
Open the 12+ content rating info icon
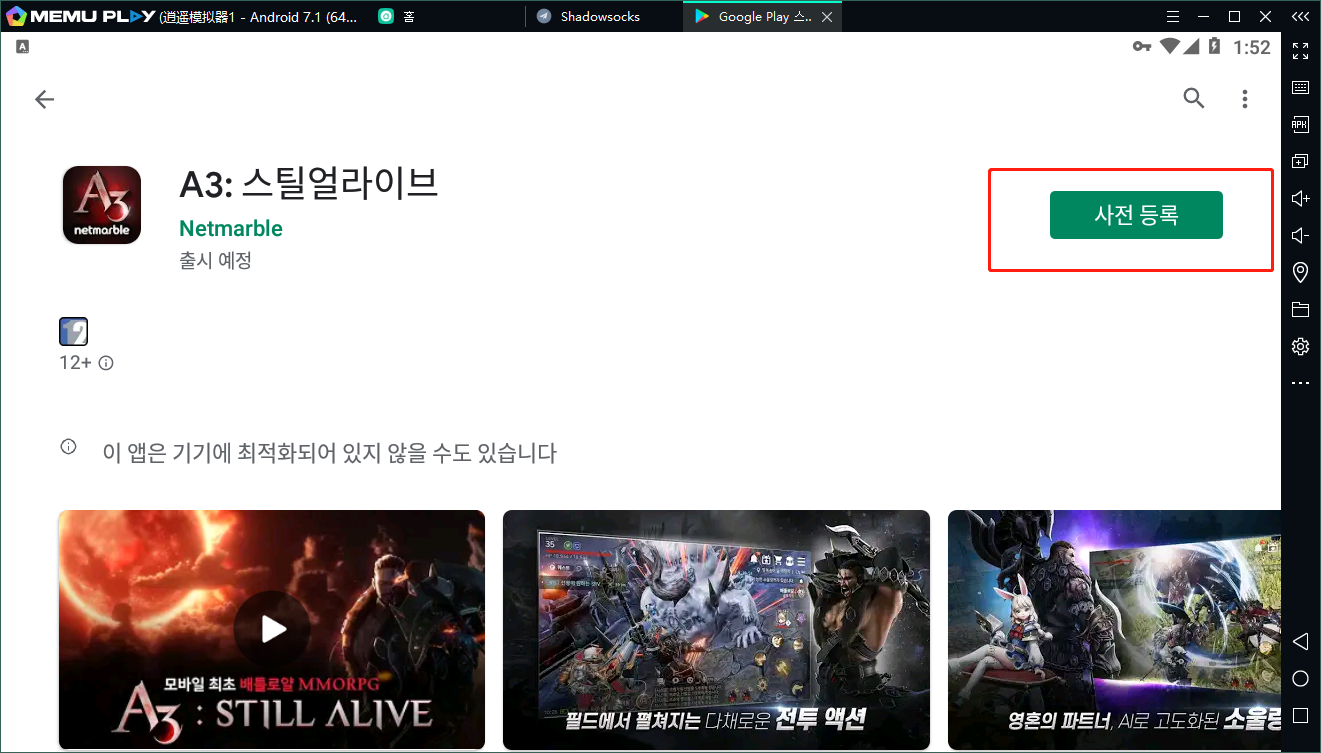tap(106, 363)
